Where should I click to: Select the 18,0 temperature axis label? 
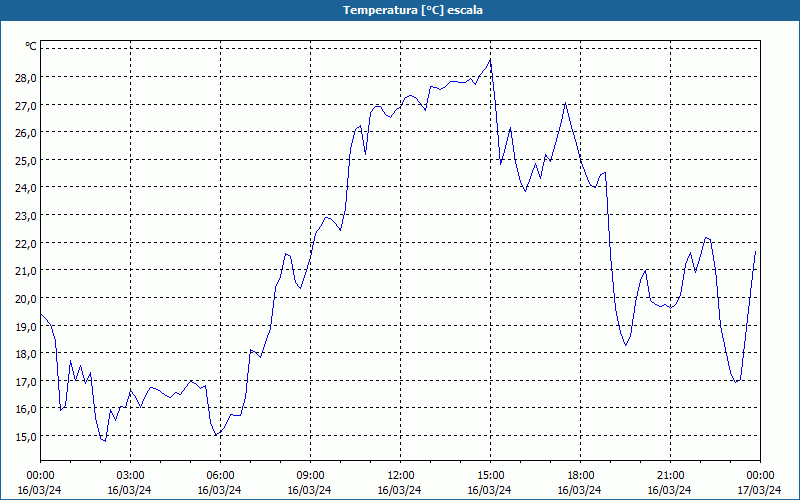tap(25, 354)
